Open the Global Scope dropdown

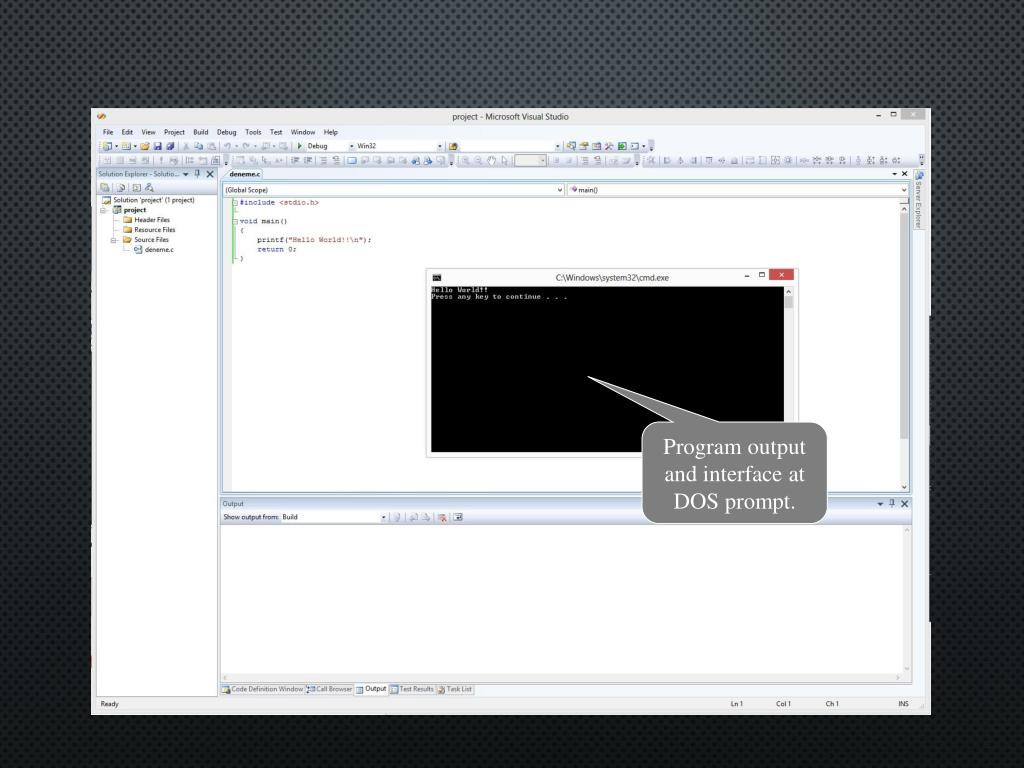[x=560, y=190]
